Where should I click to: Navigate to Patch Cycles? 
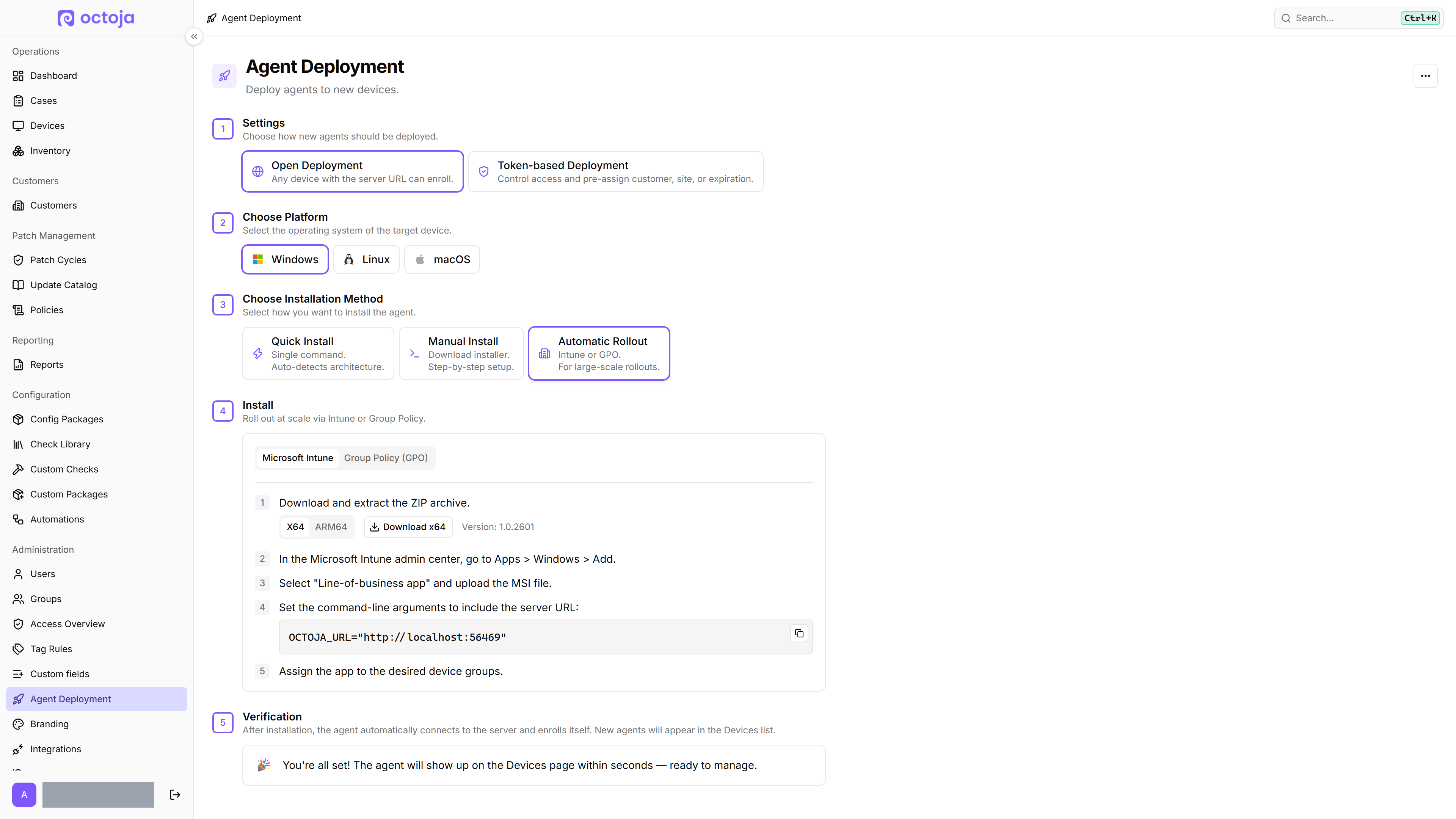tap(97, 260)
